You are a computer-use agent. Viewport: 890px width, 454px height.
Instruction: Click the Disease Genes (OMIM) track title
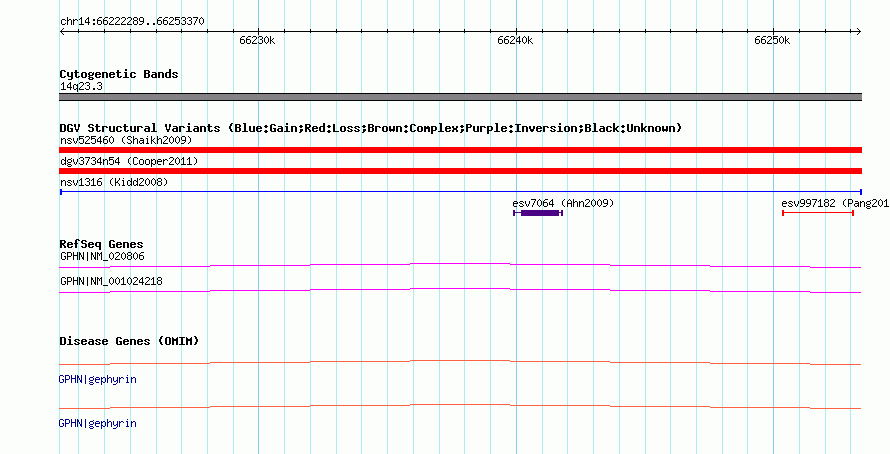(x=129, y=342)
